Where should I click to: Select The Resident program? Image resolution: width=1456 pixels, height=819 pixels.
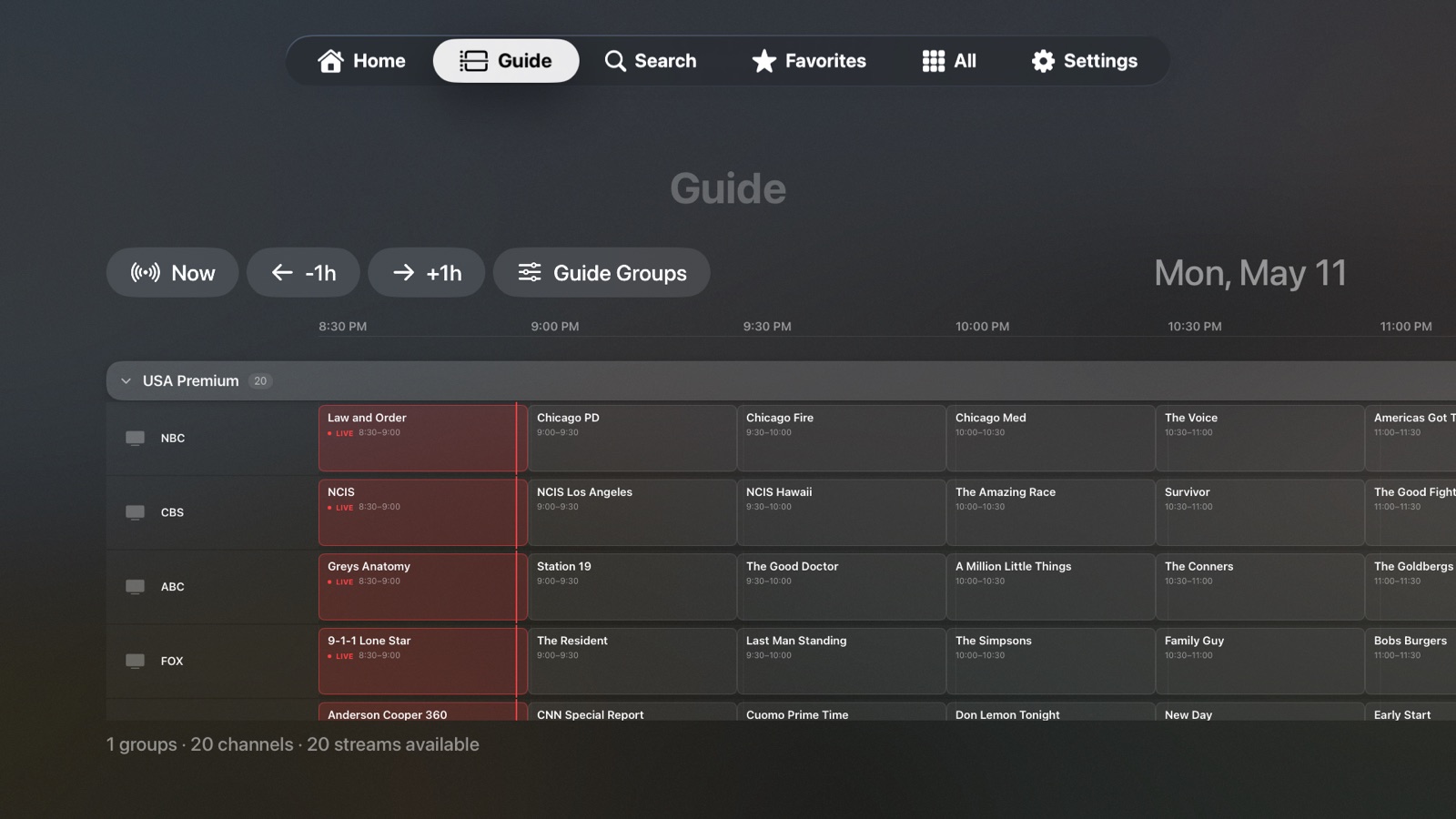(632, 661)
